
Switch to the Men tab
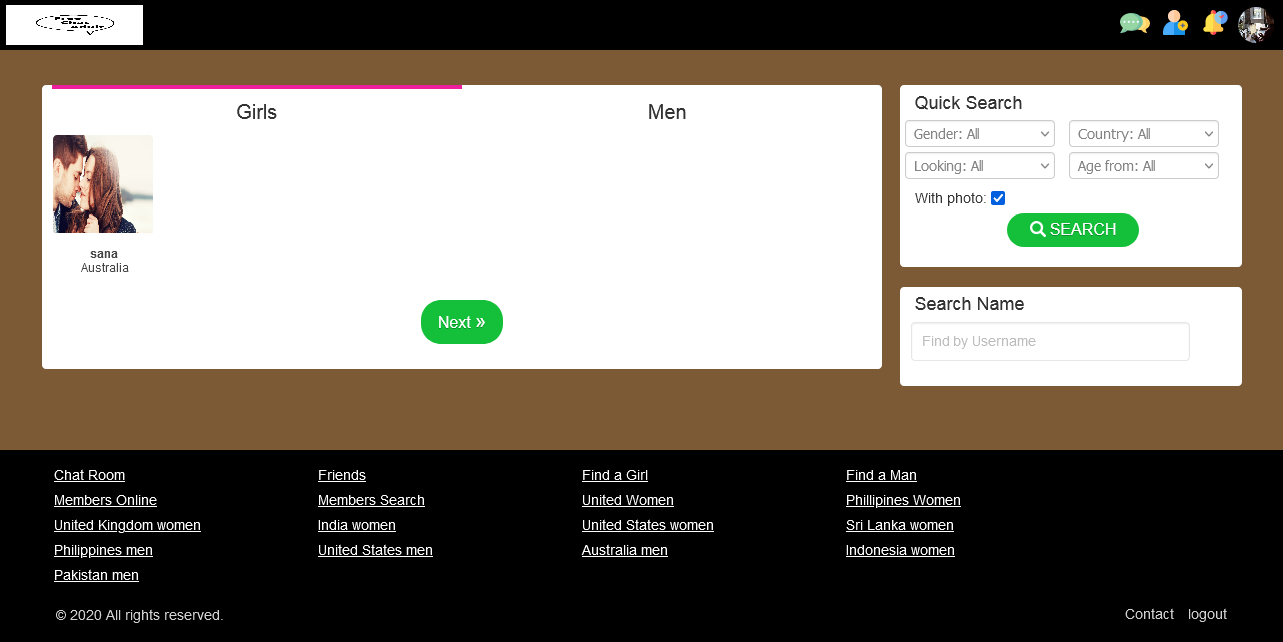667,112
